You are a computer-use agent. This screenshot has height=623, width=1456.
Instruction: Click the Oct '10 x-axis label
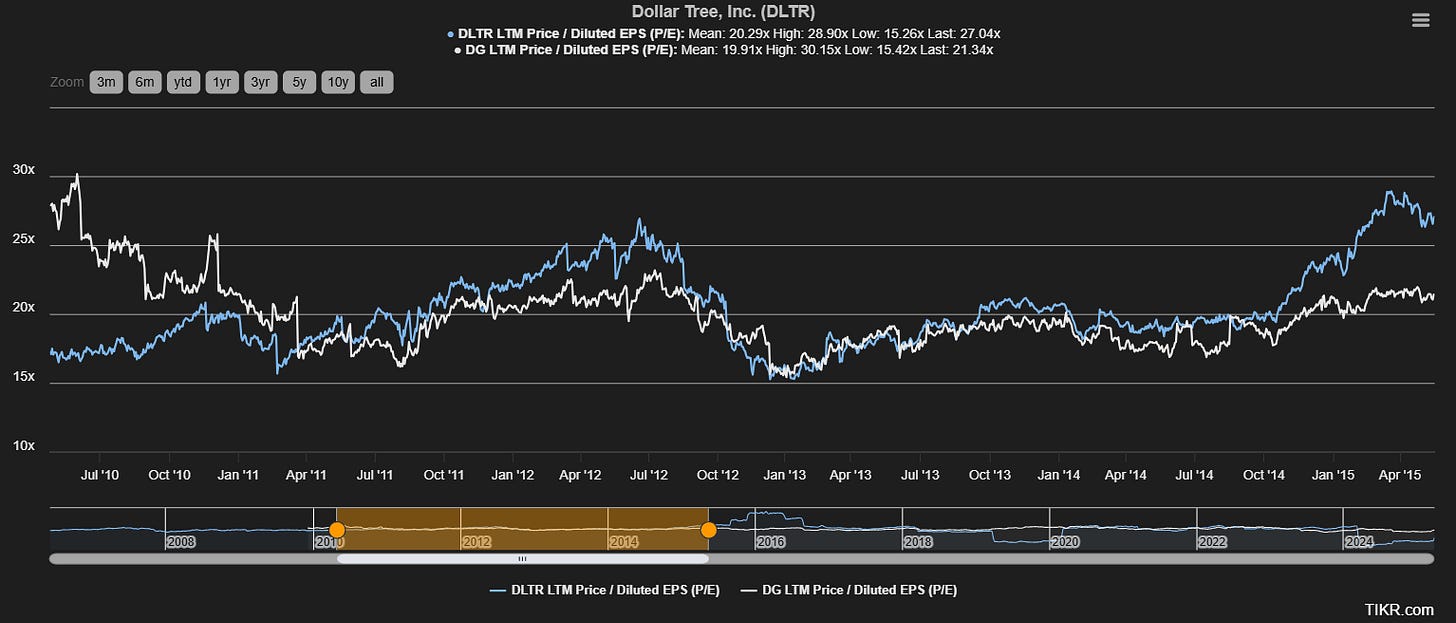[169, 475]
